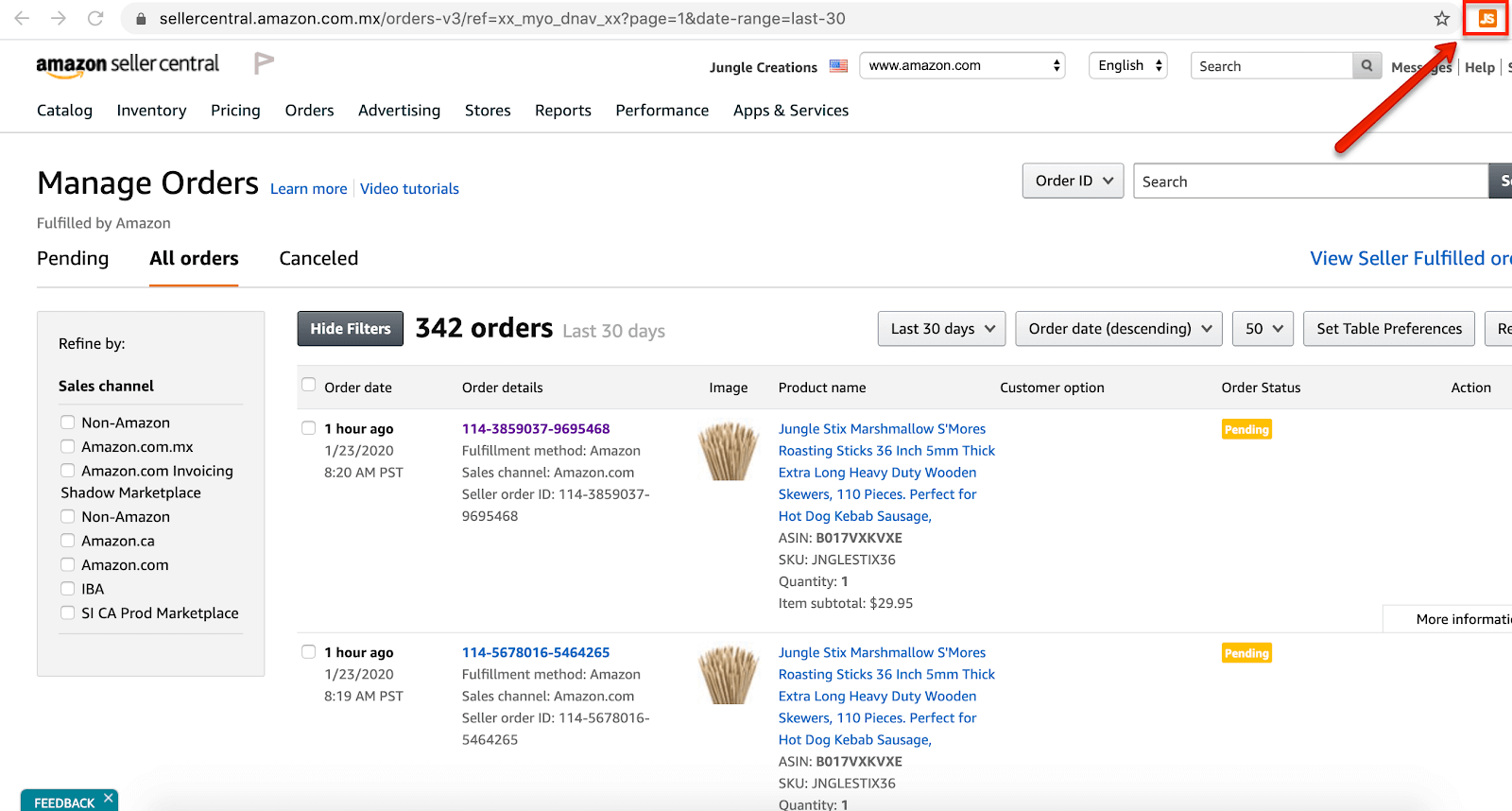
Task: Open the Learn more link
Action: [x=309, y=189]
